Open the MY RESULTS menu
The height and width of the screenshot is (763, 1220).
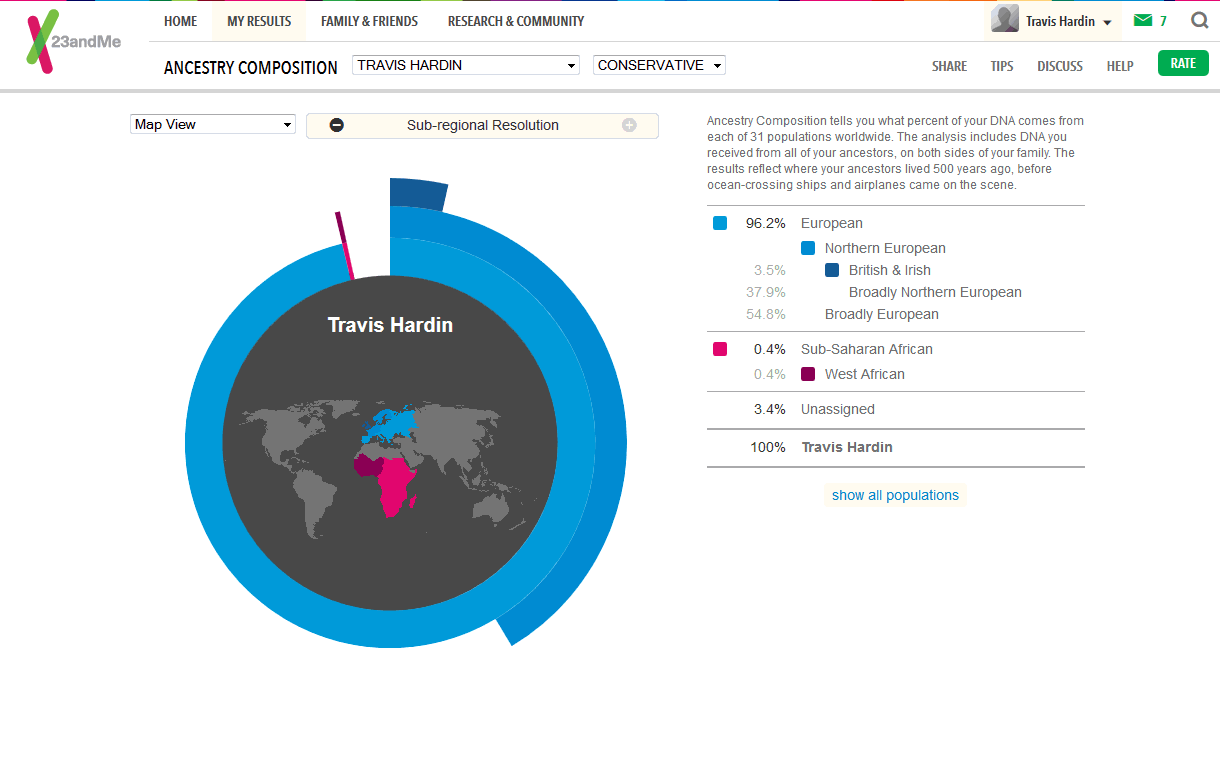pos(259,21)
